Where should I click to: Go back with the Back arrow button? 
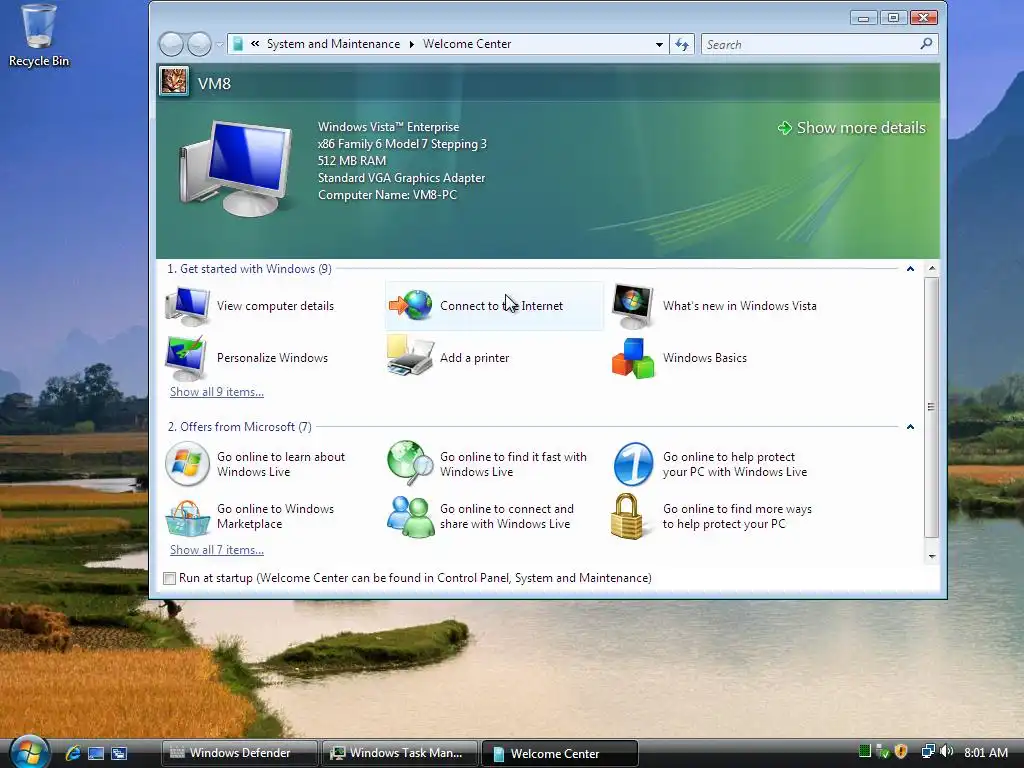pos(171,44)
